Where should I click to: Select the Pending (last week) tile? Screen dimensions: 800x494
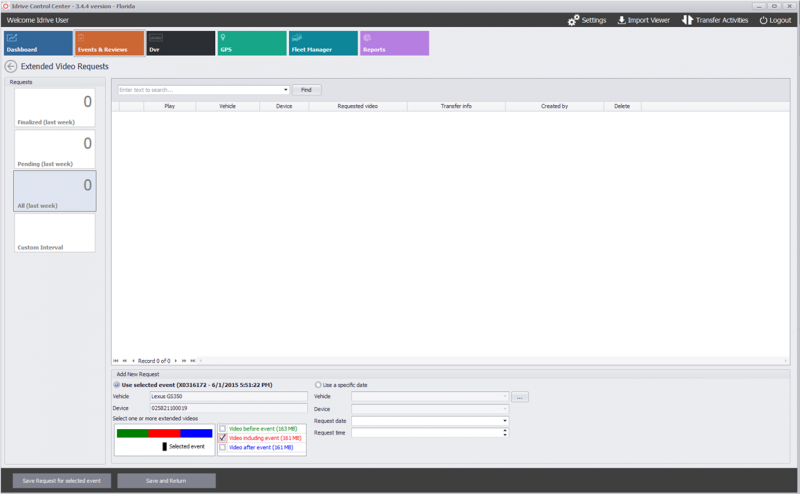(x=55, y=149)
